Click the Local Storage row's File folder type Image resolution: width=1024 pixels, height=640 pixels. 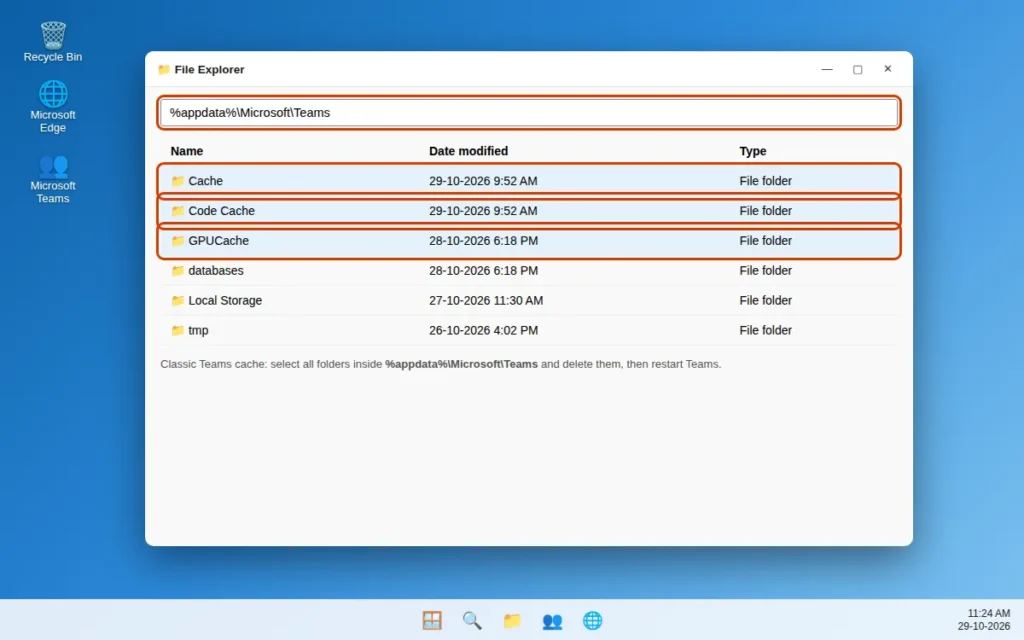click(765, 300)
